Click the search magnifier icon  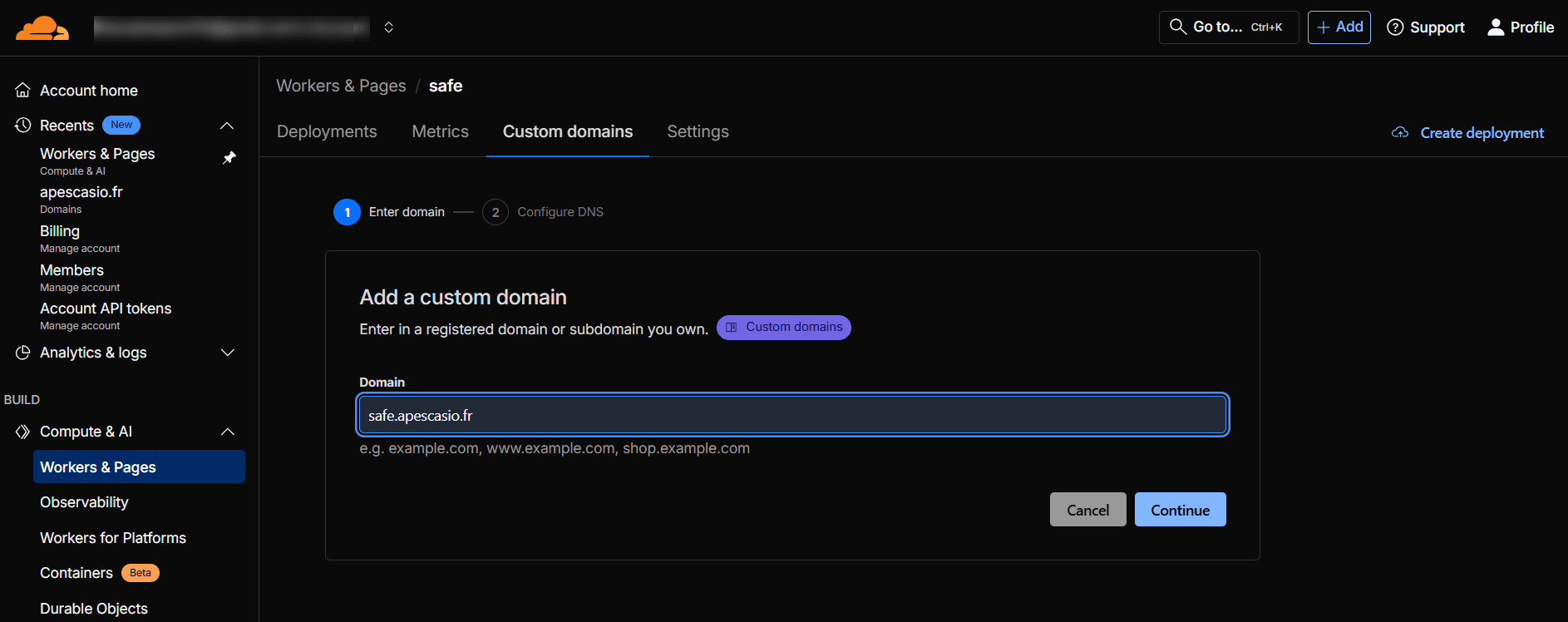1177,27
